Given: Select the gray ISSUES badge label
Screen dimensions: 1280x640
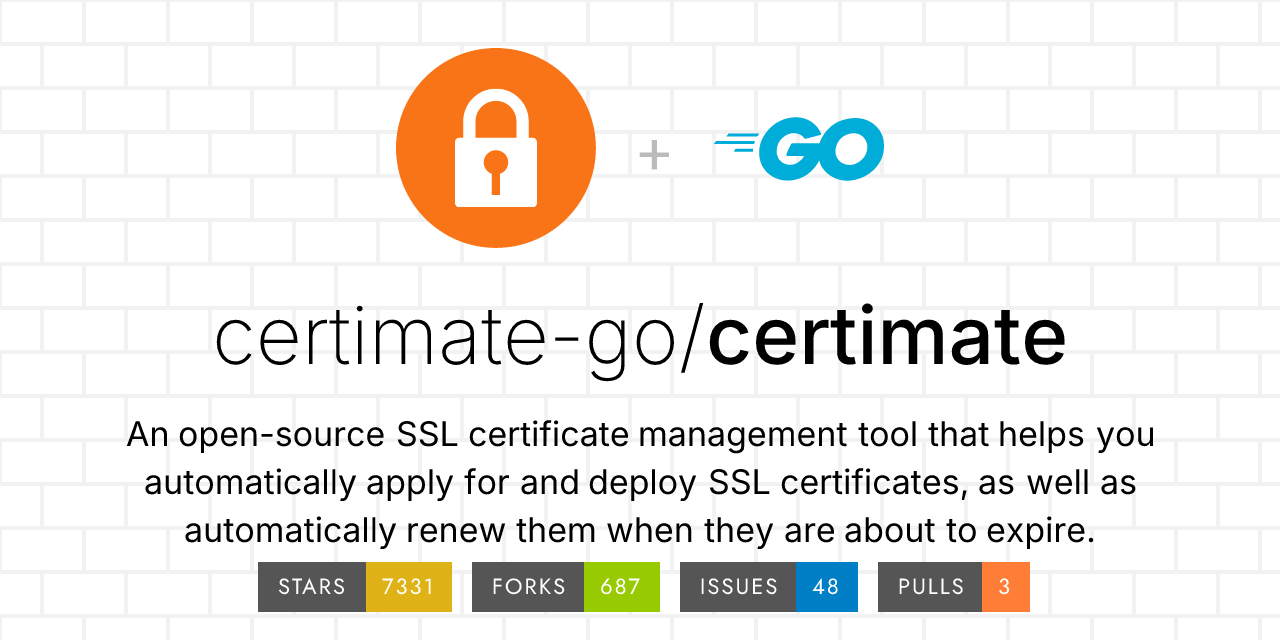Looking at the screenshot, I should point(738,587).
